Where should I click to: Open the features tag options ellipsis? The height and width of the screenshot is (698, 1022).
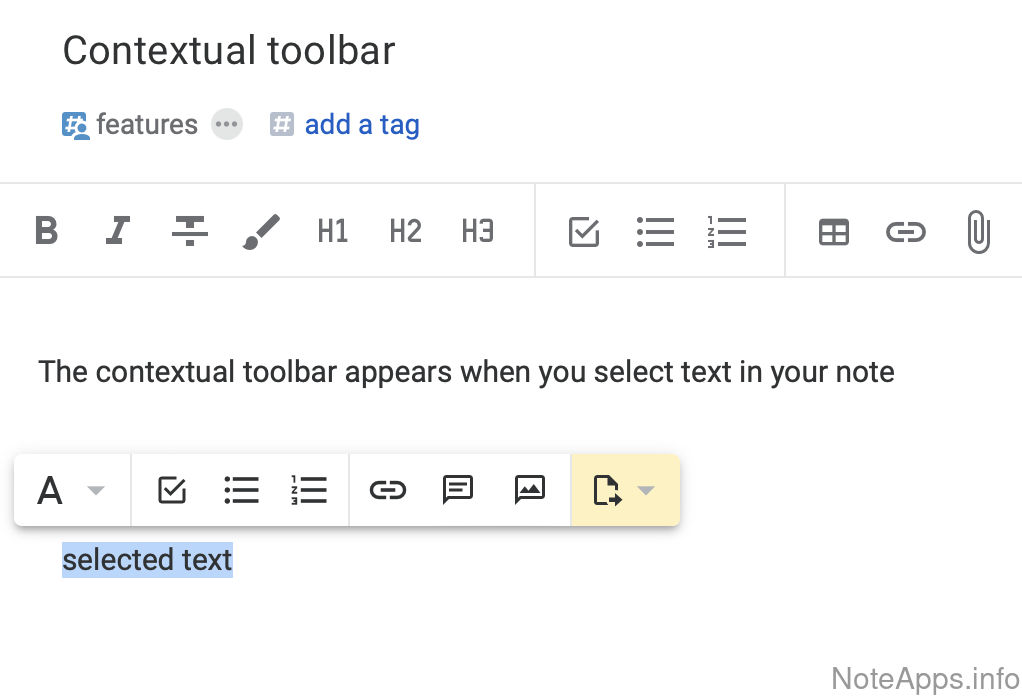[227, 125]
